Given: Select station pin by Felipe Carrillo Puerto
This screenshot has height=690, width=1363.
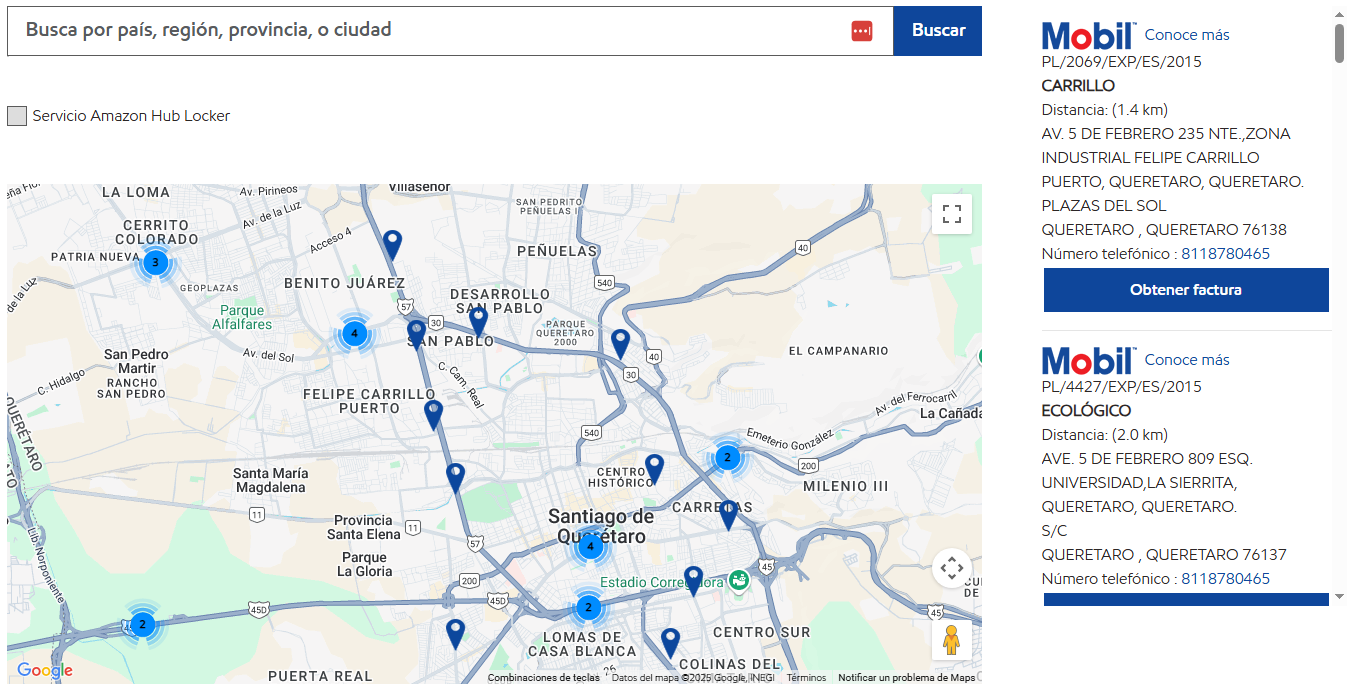Looking at the screenshot, I should click(433, 414).
